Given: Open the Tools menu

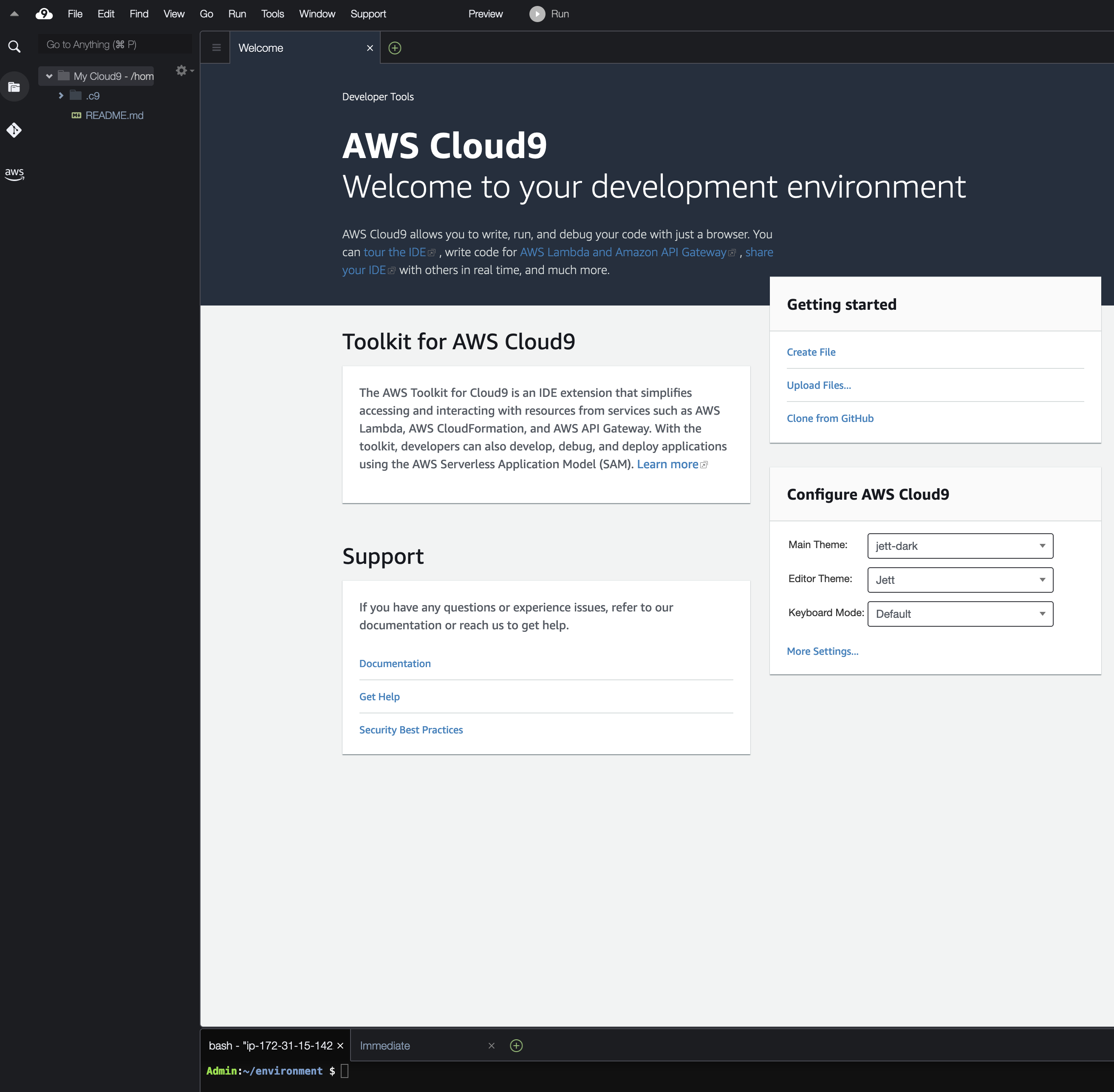Looking at the screenshot, I should pos(272,14).
